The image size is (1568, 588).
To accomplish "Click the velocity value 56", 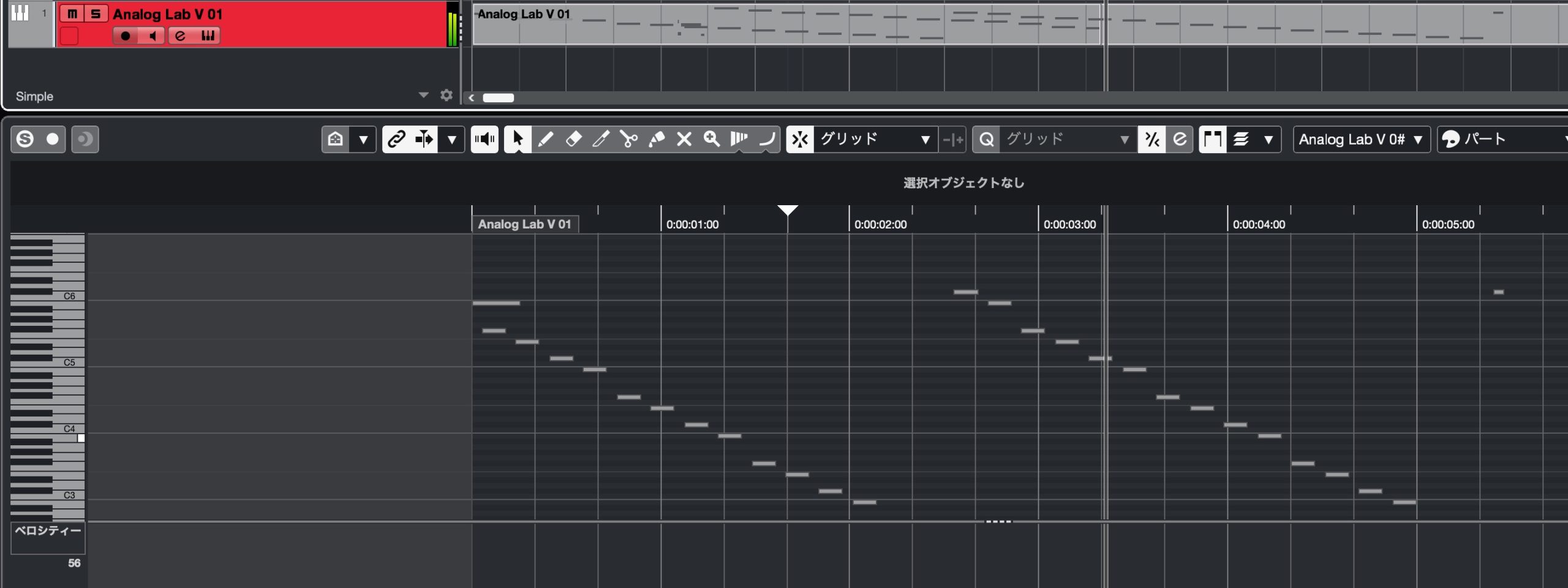I will click(74, 563).
